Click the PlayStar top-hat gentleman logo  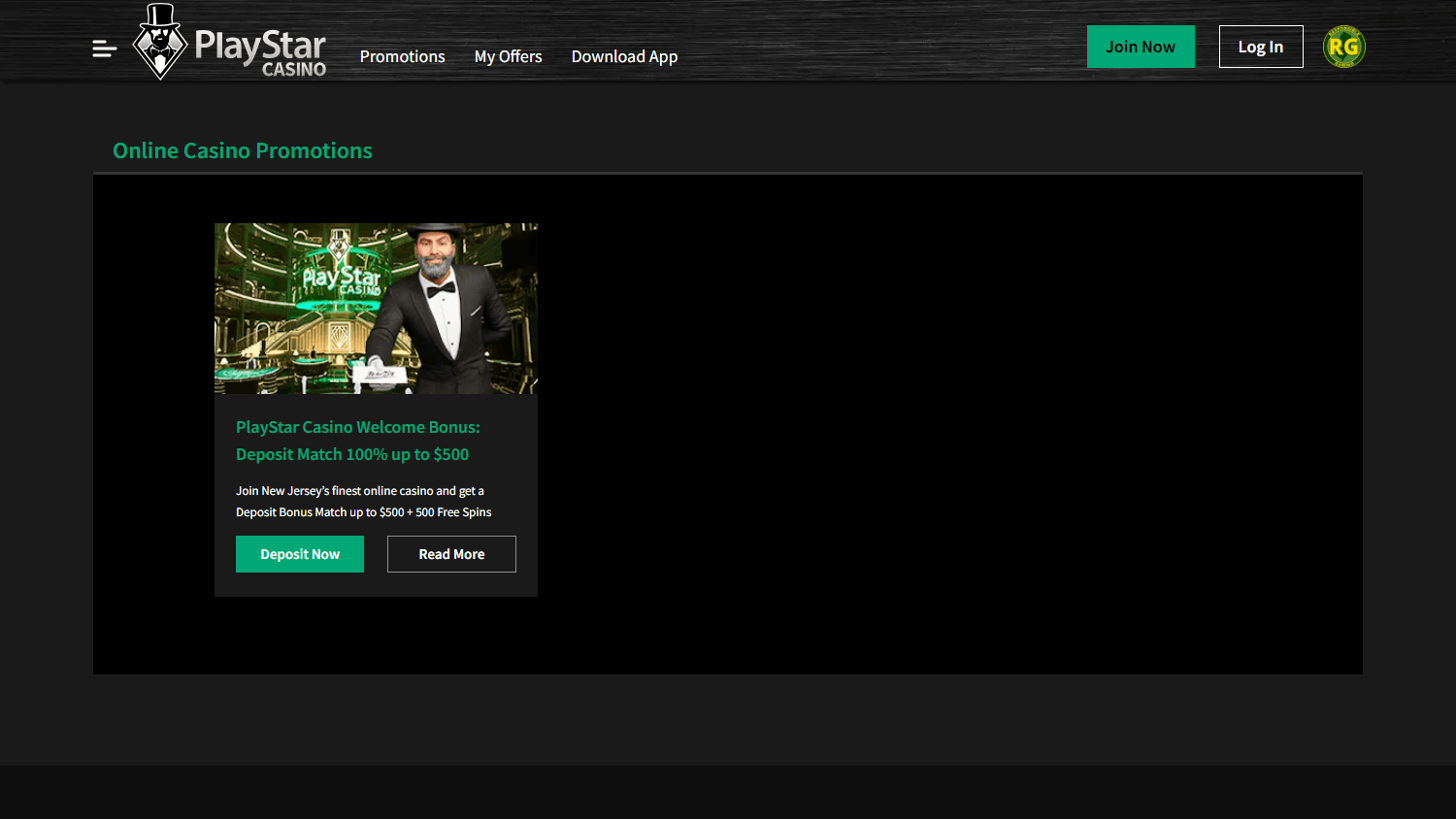click(158, 42)
